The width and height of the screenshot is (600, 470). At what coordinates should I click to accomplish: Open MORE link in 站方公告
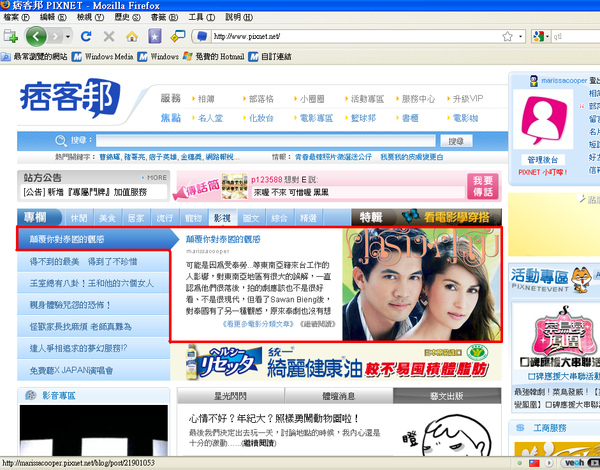(155, 178)
